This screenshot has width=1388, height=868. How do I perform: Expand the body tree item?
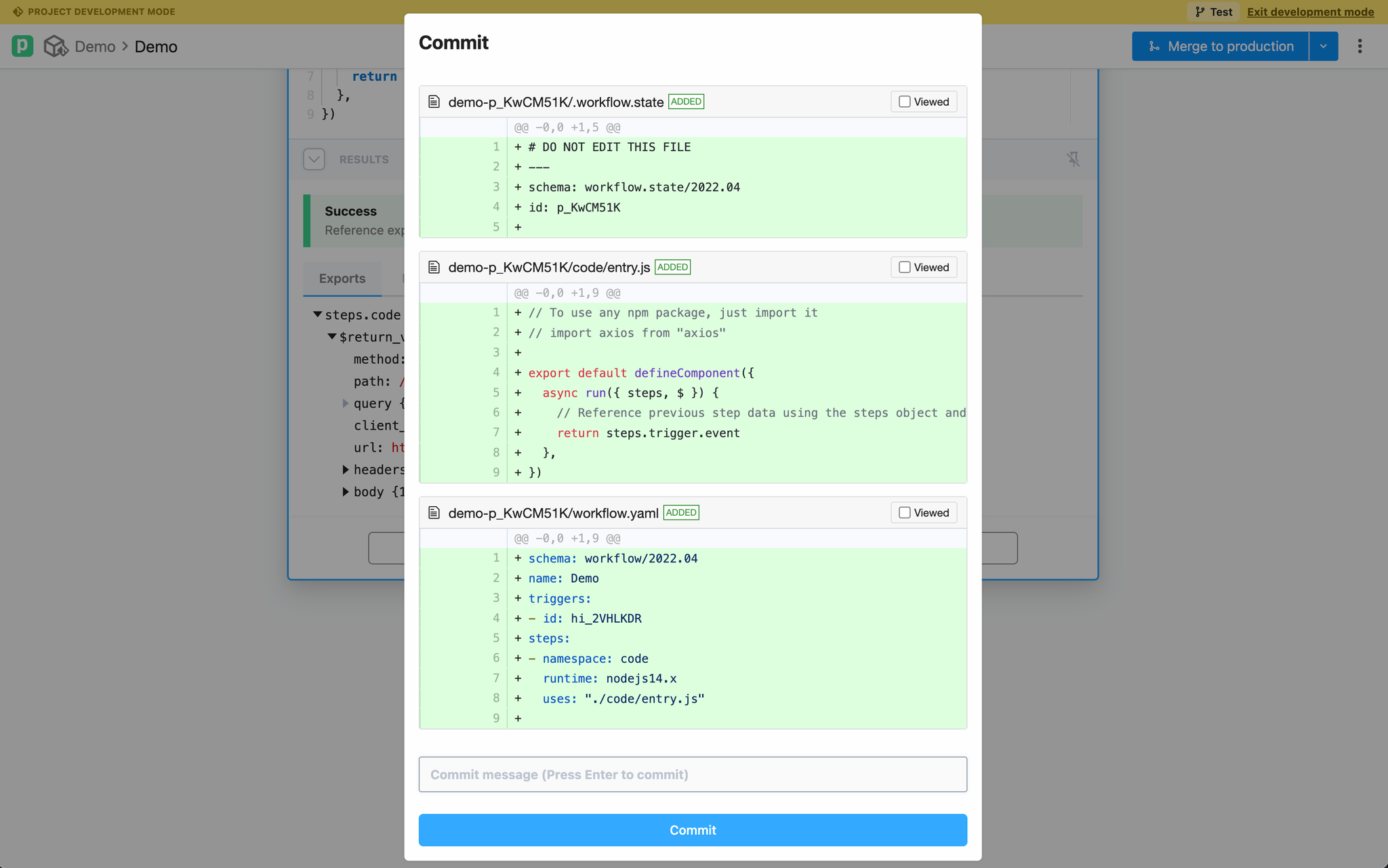[x=346, y=492]
